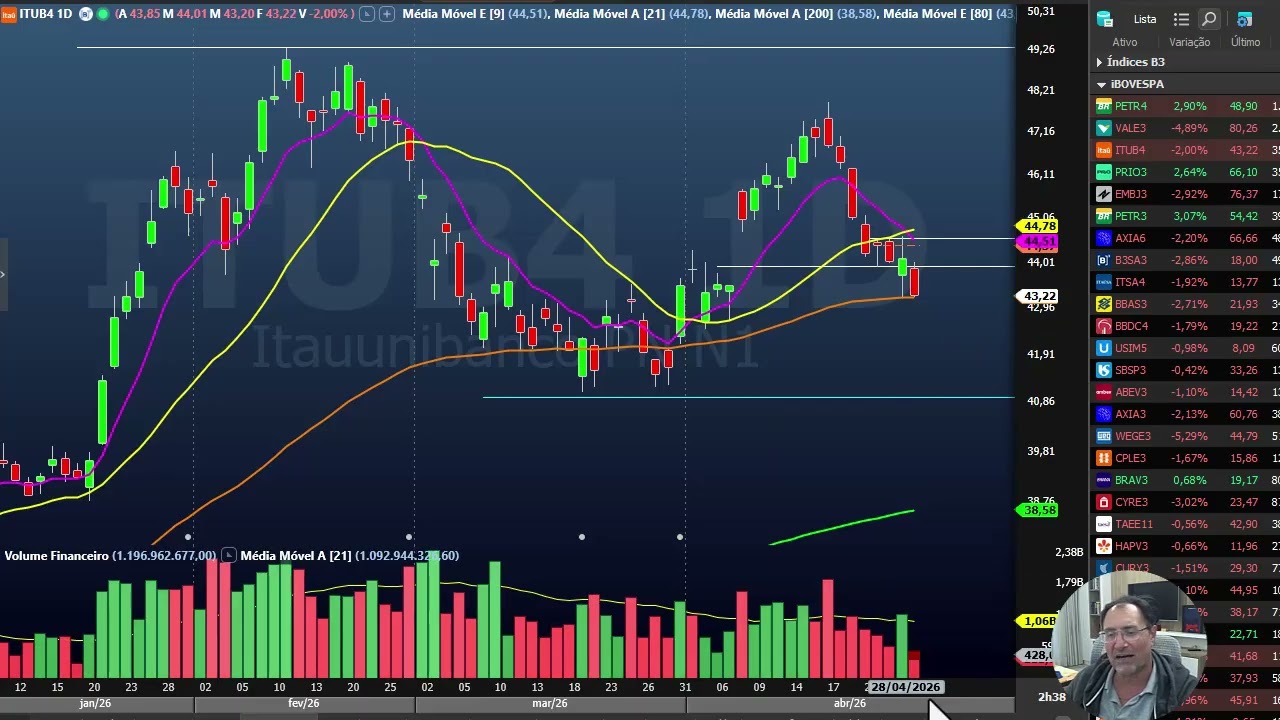Click PETR4 last price 48,90 cell
The width and height of the screenshot is (1280, 720).
[x=1244, y=106]
